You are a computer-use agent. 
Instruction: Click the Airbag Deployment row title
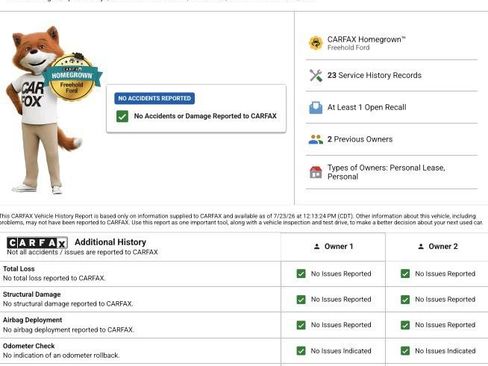(x=32, y=320)
